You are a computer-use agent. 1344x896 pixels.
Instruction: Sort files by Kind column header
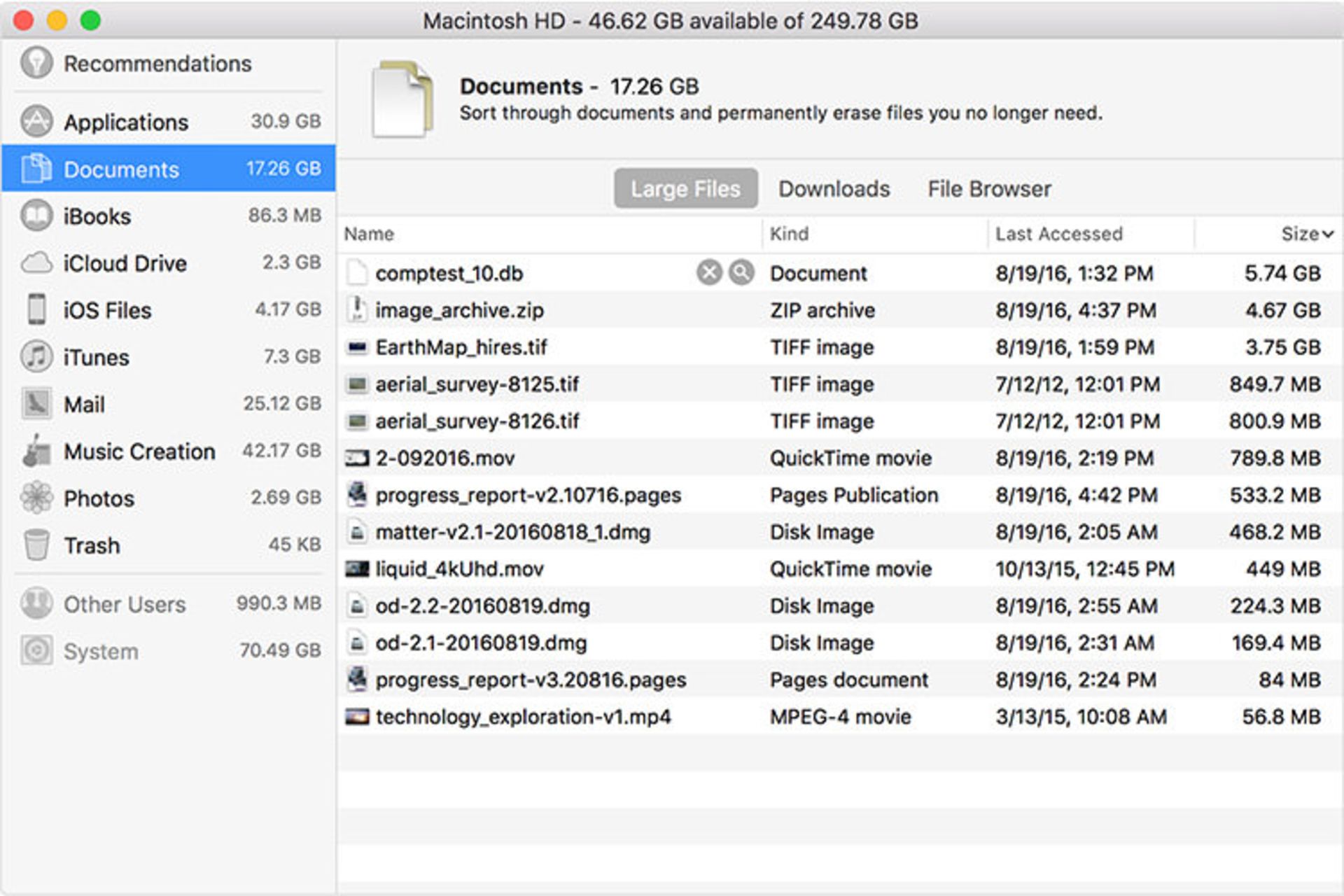click(789, 234)
